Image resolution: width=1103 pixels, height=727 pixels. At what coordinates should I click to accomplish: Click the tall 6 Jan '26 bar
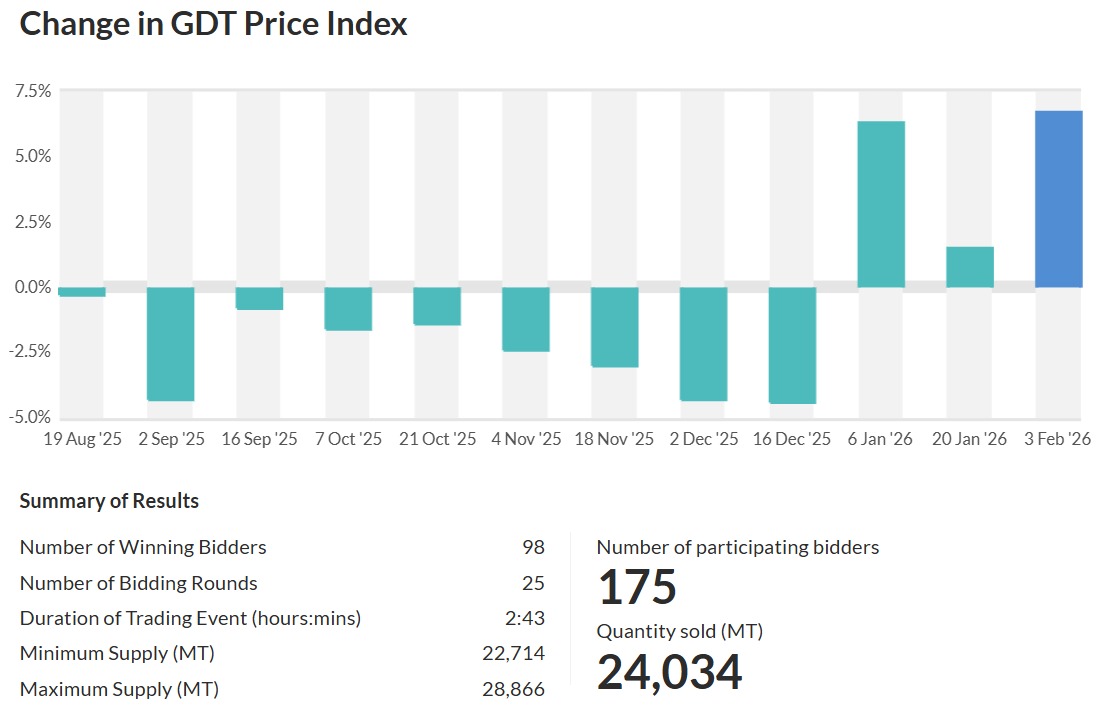click(x=881, y=204)
